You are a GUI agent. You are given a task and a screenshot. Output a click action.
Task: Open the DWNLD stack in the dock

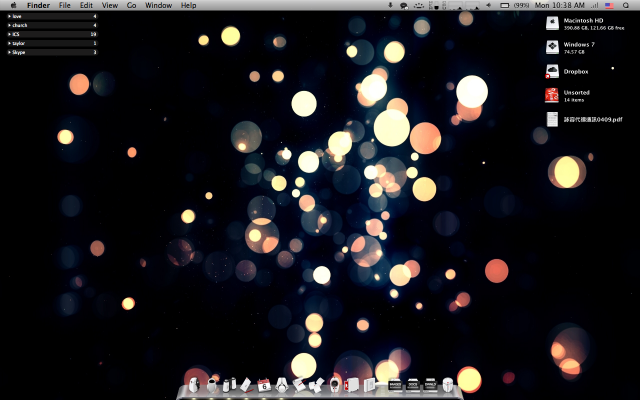point(430,385)
